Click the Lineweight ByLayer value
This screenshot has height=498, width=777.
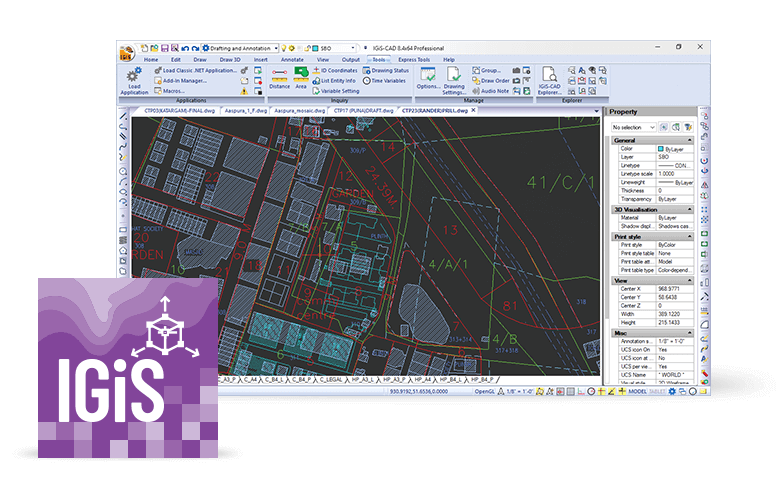pyautogui.click(x=674, y=182)
